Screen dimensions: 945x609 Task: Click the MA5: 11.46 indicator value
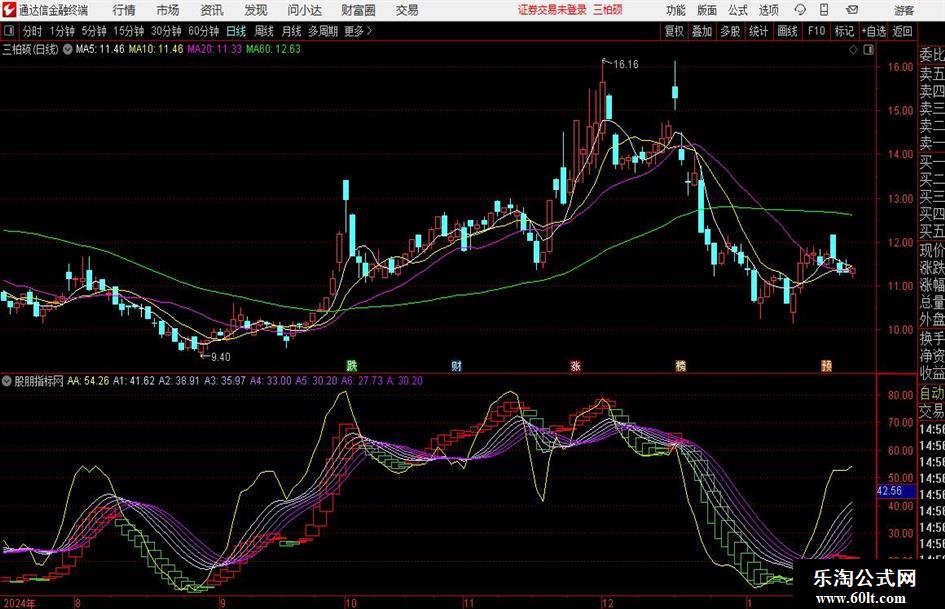(100, 49)
